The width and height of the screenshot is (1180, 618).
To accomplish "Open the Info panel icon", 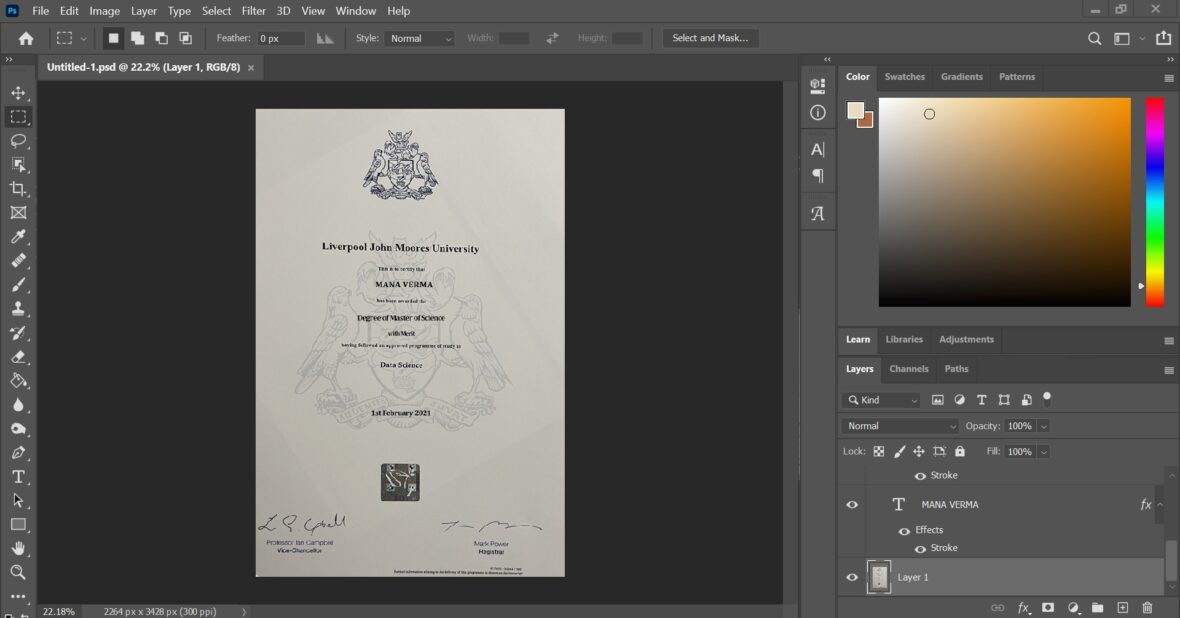I will tap(817, 113).
